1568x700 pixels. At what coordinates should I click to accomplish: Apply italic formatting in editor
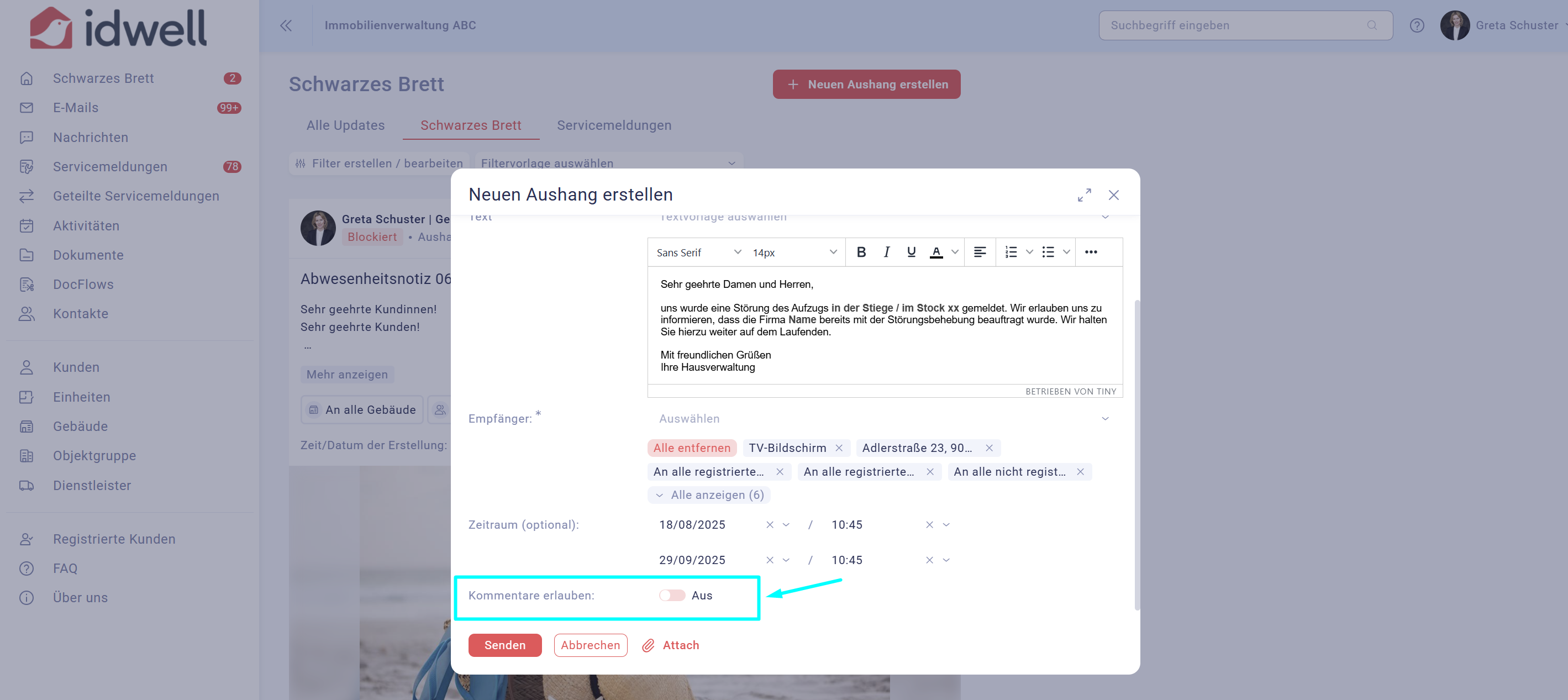click(886, 252)
